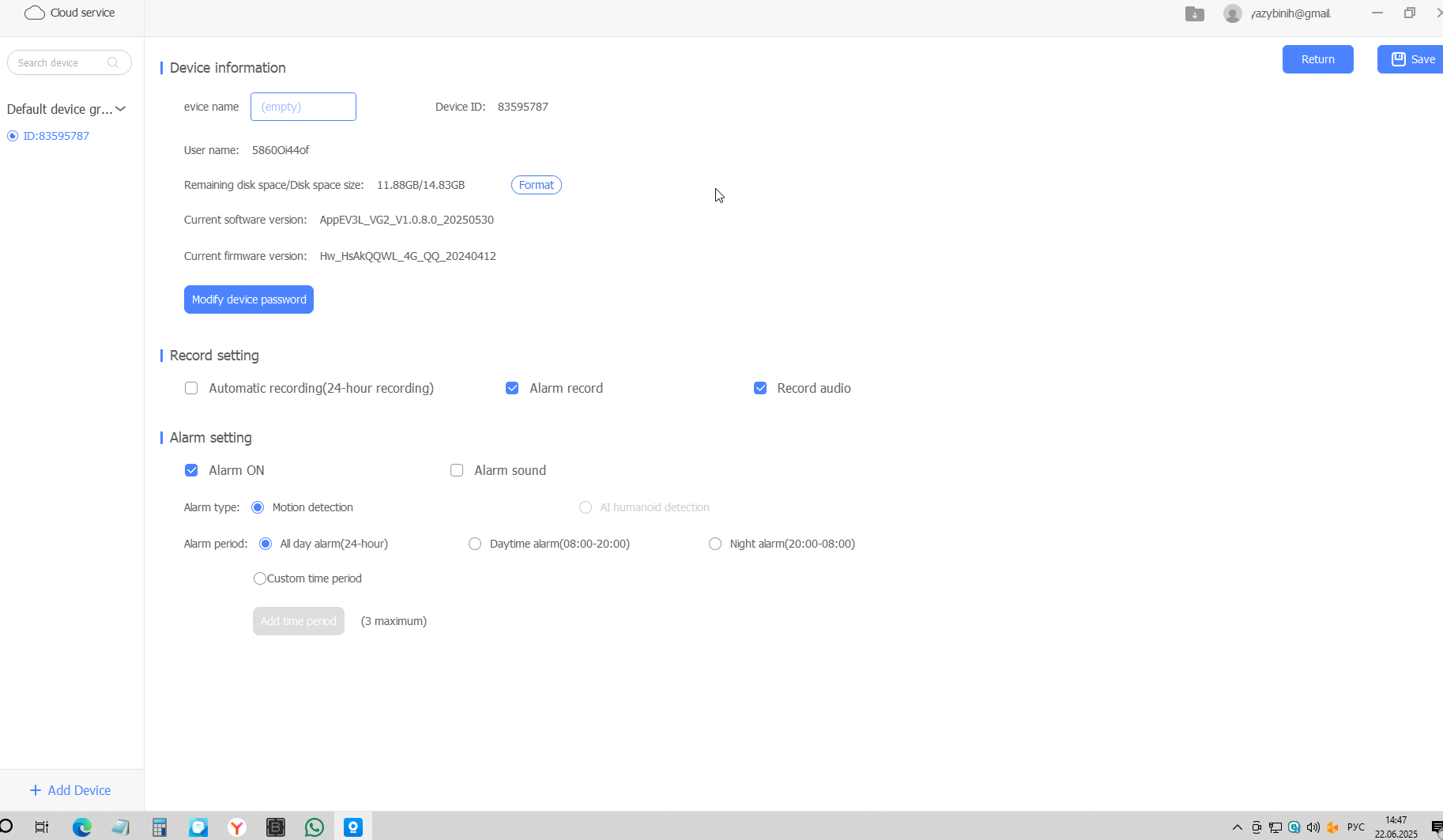Image resolution: width=1443 pixels, height=840 pixels.
Task: Open the notification center icon
Action: 1437,827
